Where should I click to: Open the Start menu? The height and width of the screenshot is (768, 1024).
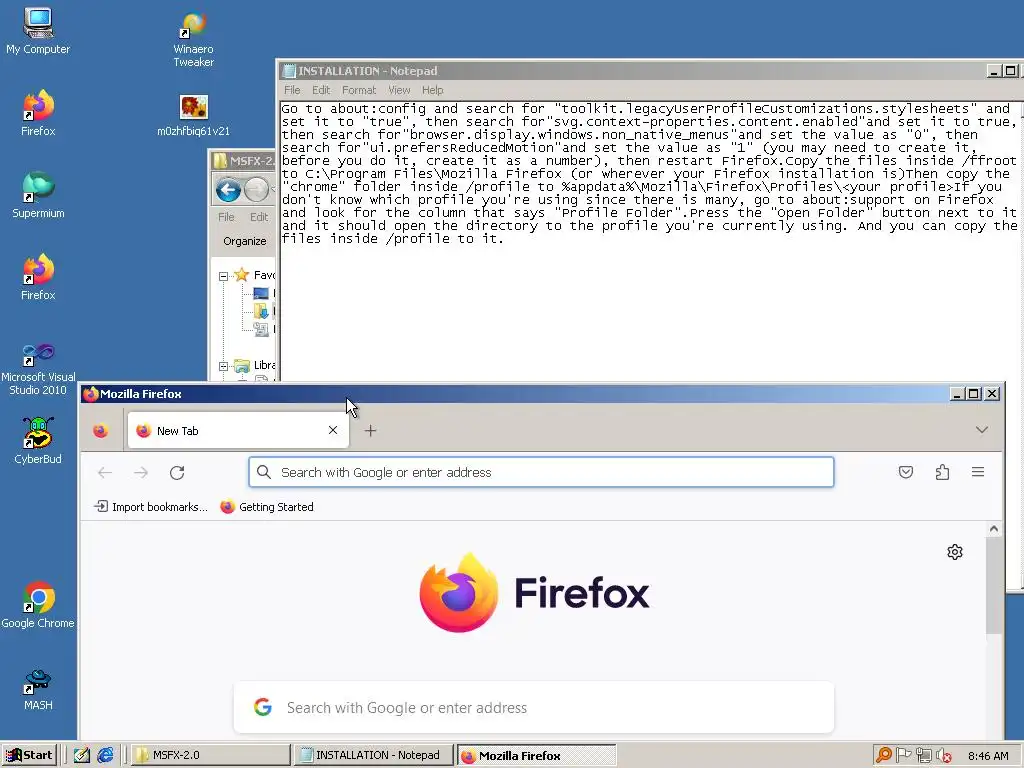coord(29,755)
